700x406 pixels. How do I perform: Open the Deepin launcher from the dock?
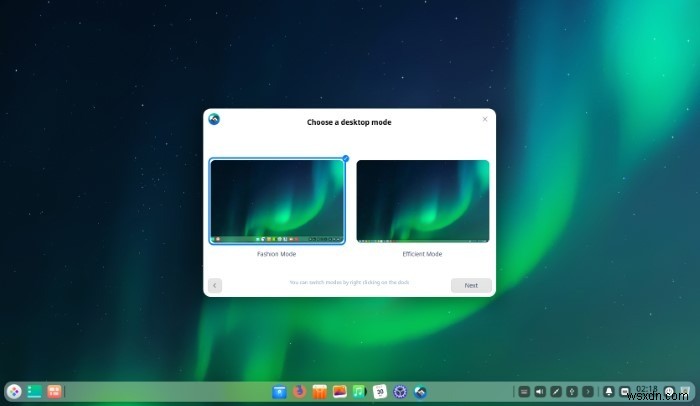(14, 392)
